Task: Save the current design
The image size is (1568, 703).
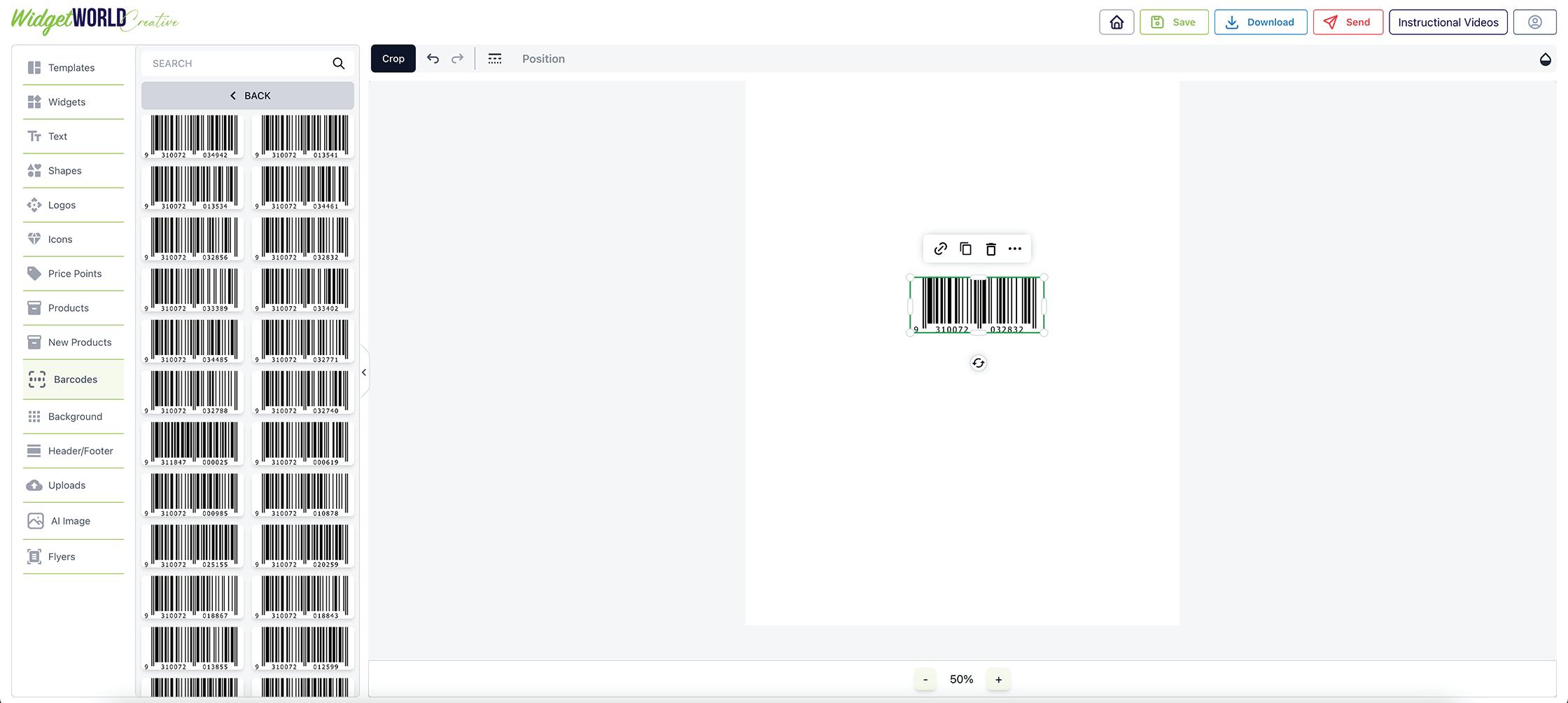Action: click(x=1174, y=22)
